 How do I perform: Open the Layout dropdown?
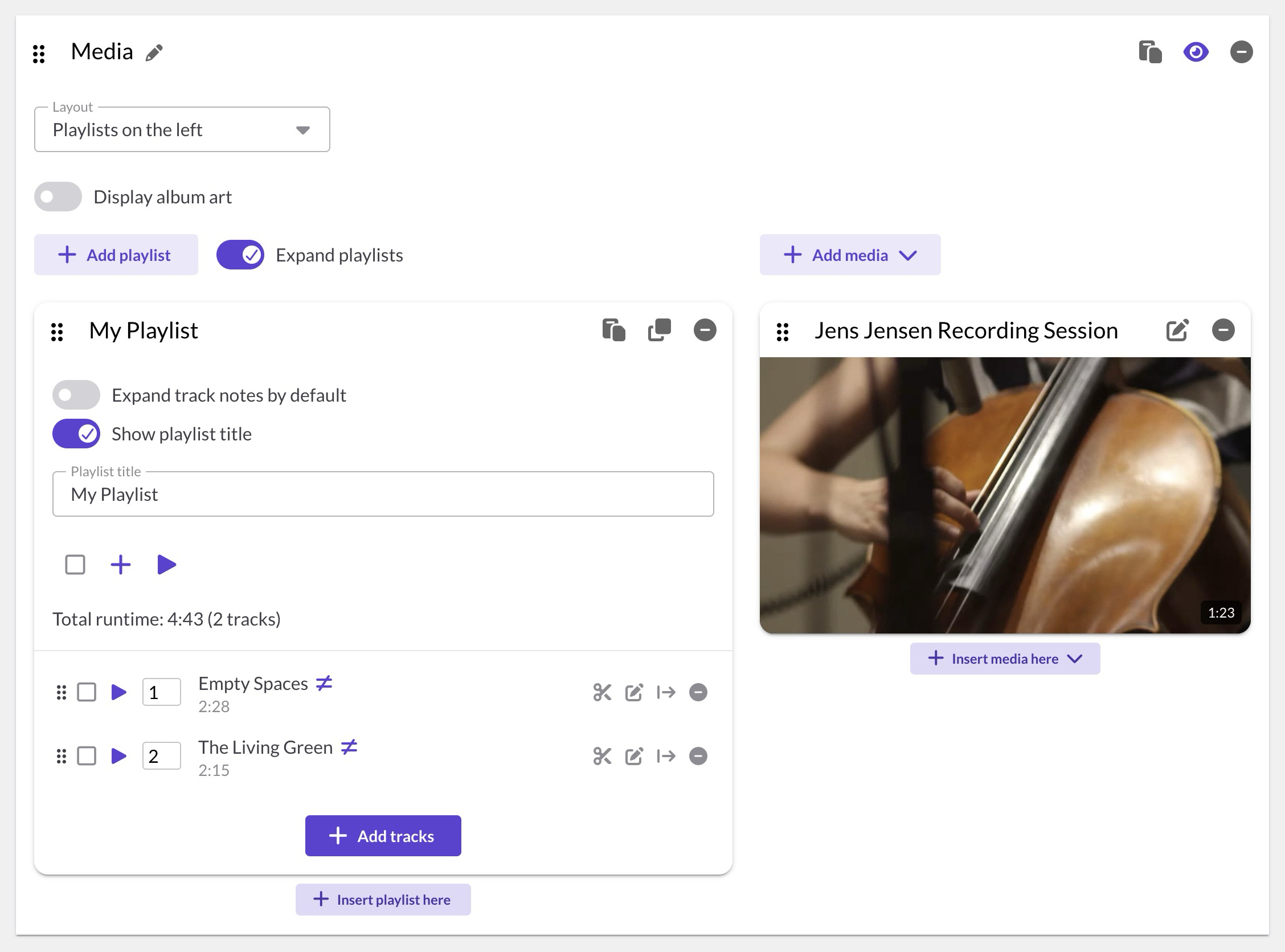click(182, 130)
